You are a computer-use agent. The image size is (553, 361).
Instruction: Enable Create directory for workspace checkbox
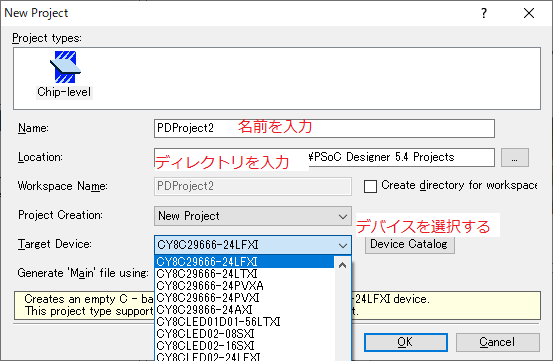click(x=370, y=186)
